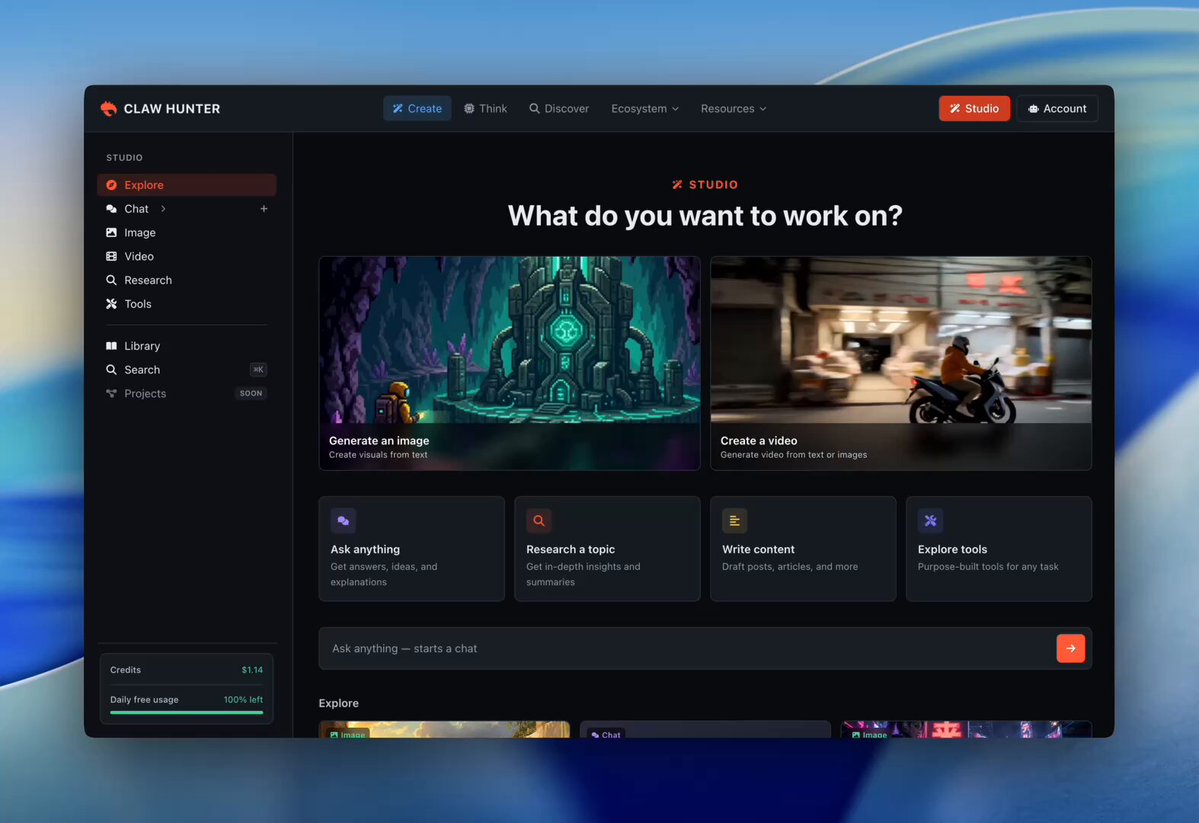Select the Video film icon in sidebar
This screenshot has width=1199, height=823.
112,256
